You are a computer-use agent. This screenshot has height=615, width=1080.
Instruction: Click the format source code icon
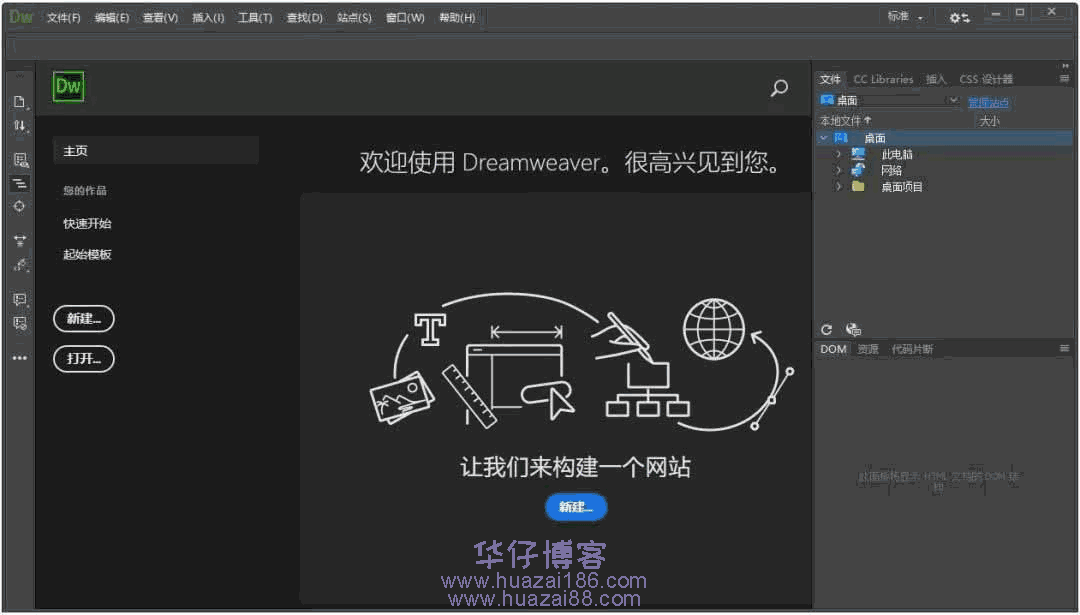[x=20, y=264]
